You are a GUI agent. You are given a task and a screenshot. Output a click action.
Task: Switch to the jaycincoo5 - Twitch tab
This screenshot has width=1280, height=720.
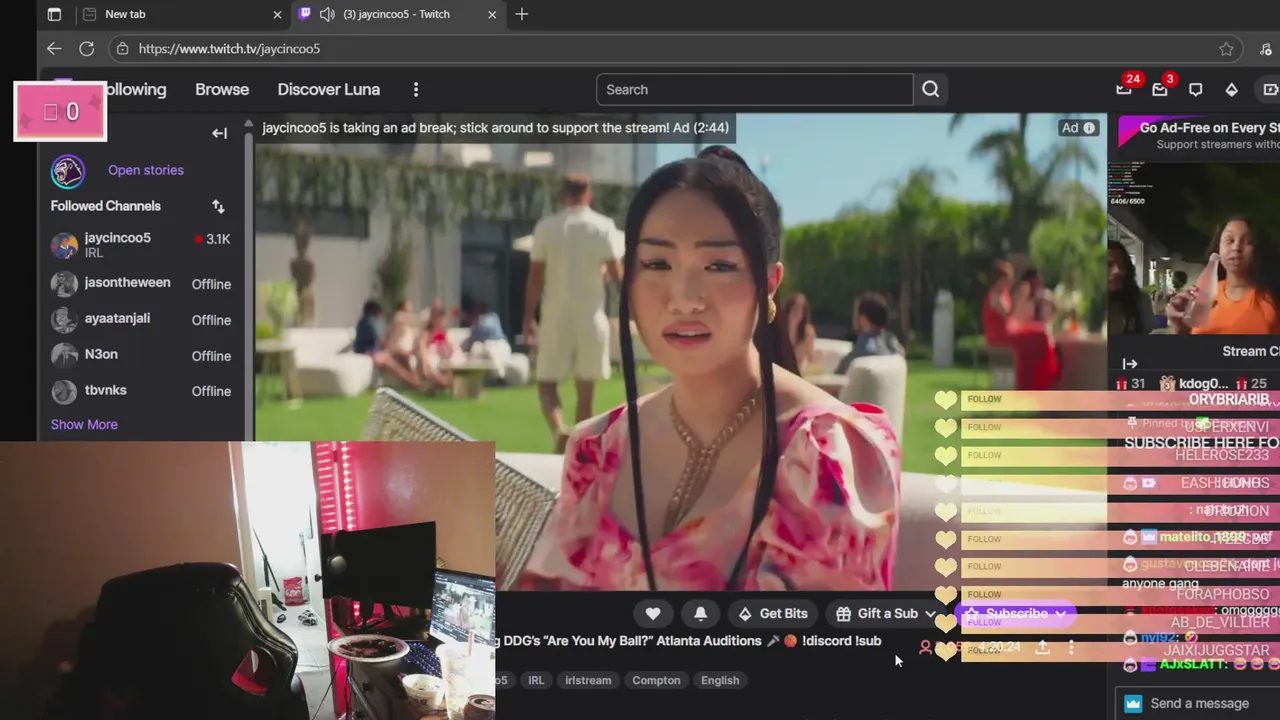click(x=396, y=14)
